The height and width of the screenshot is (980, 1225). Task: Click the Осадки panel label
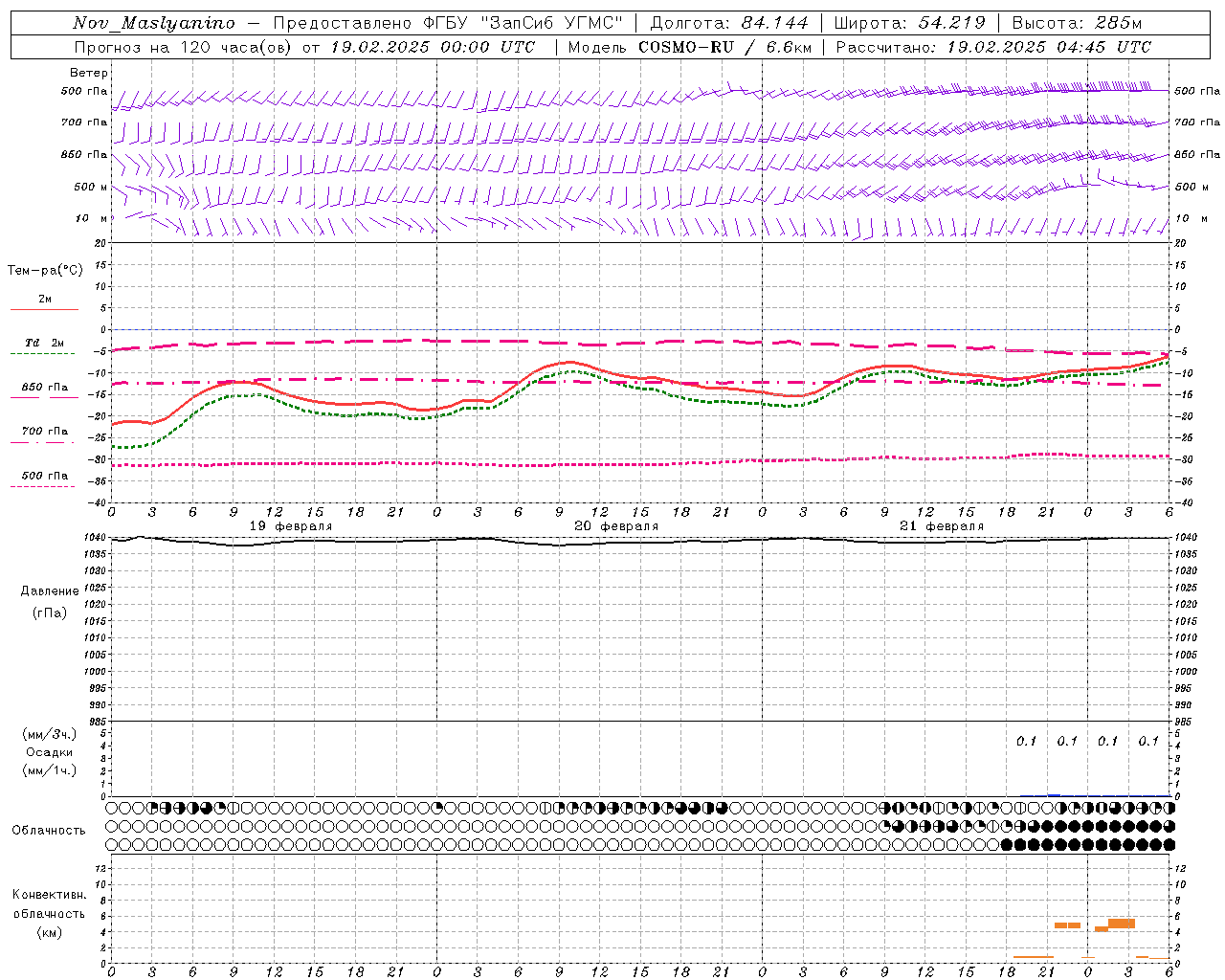(x=50, y=752)
